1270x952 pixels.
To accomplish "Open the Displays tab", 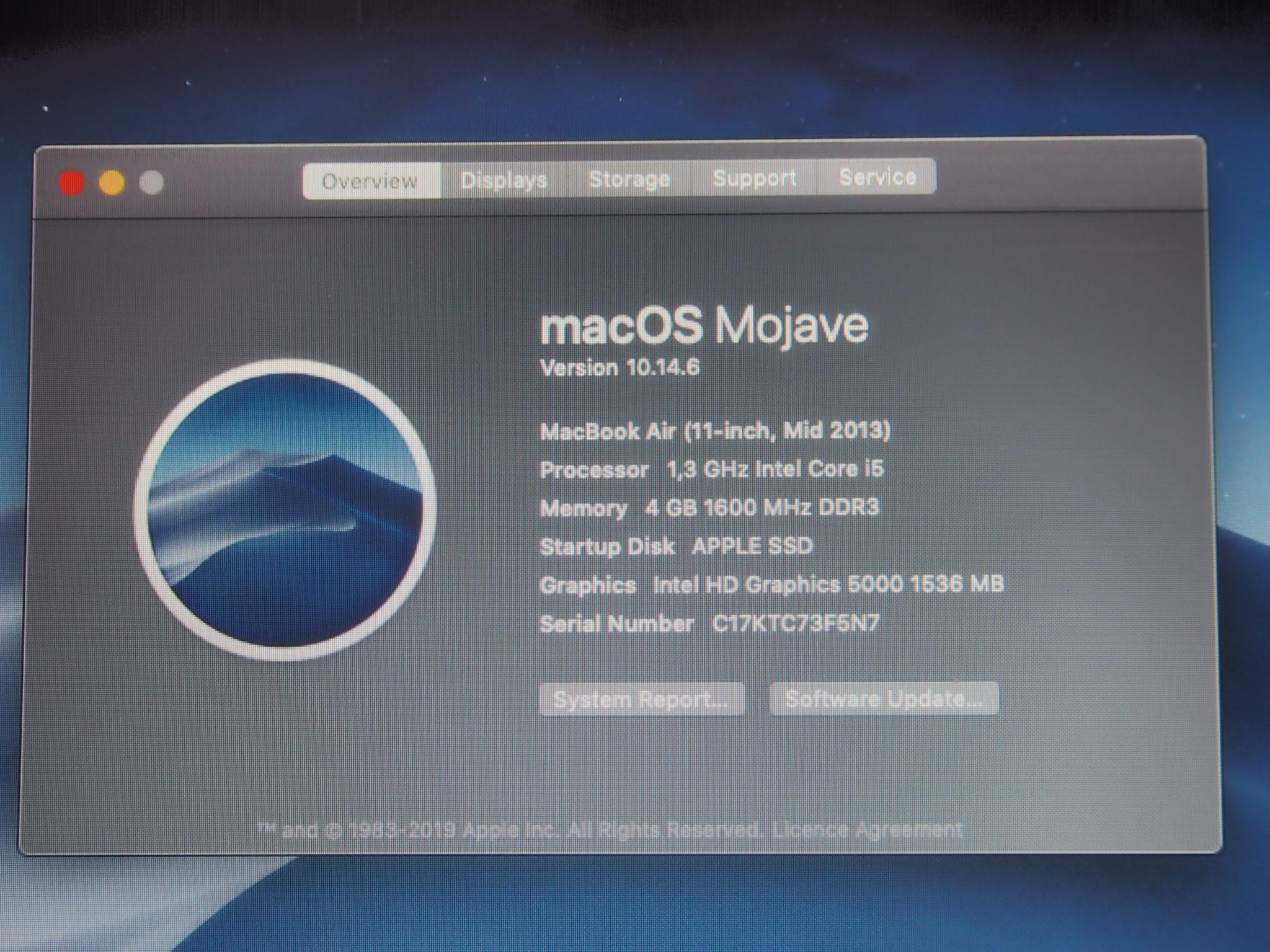I will tap(504, 180).
